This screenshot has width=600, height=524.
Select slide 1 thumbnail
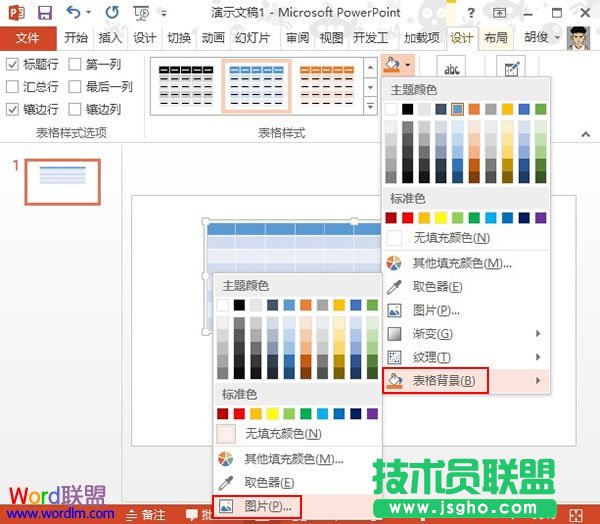coord(63,182)
